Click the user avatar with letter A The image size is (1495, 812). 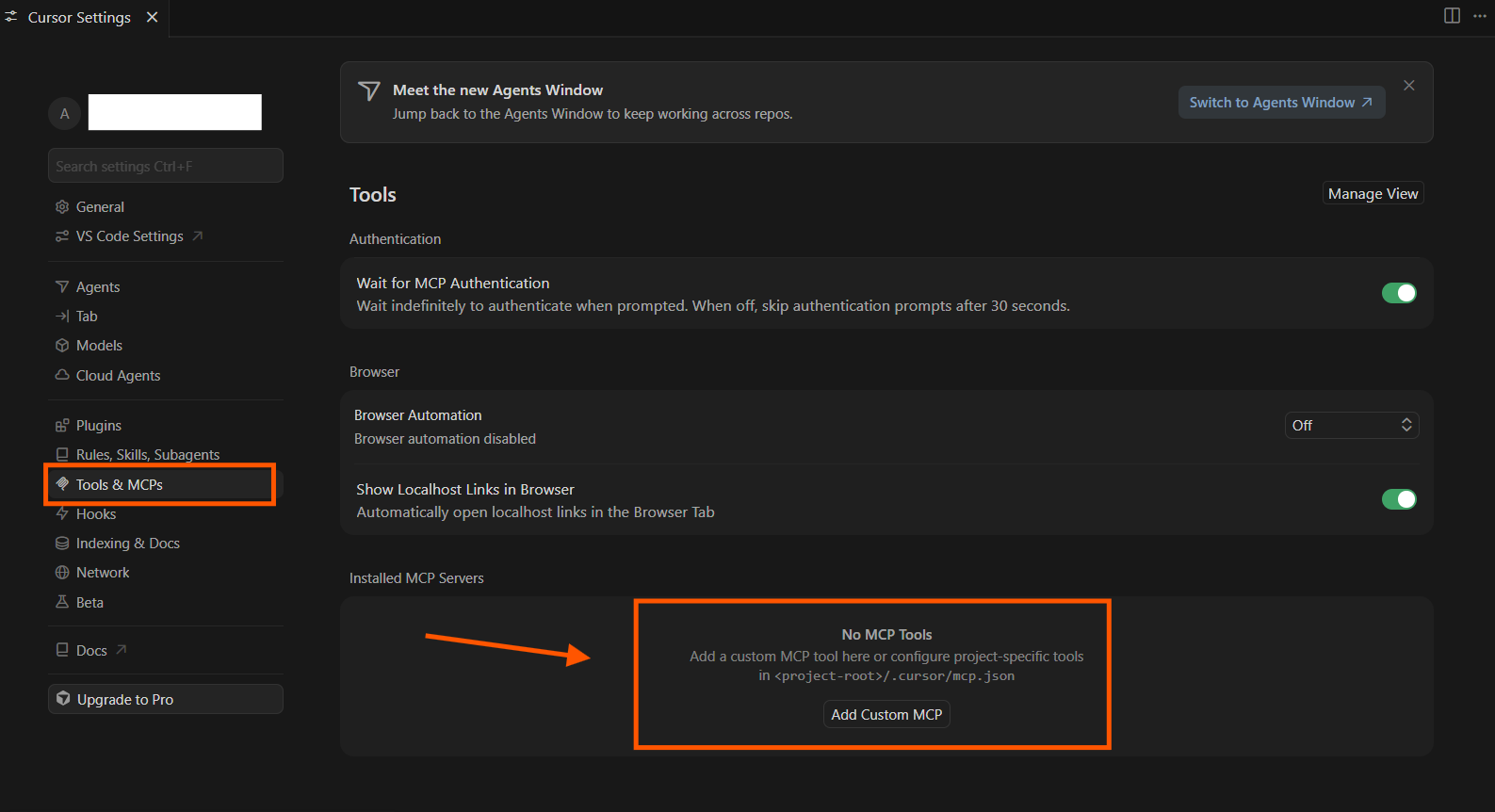point(65,113)
